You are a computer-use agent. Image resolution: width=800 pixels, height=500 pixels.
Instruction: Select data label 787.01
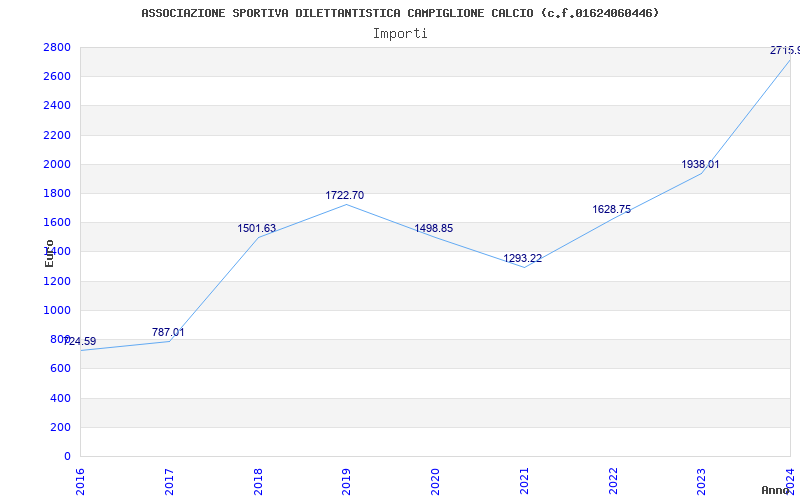click(x=168, y=332)
